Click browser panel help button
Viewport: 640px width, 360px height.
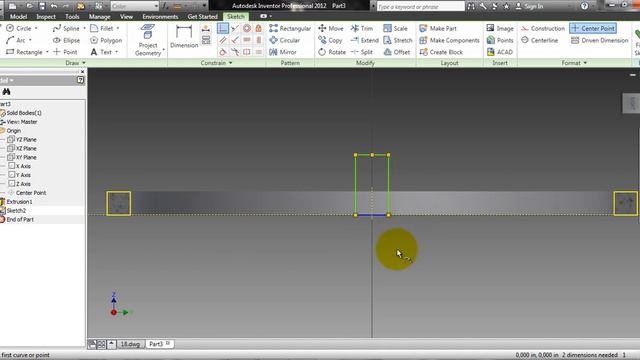(x=80, y=80)
